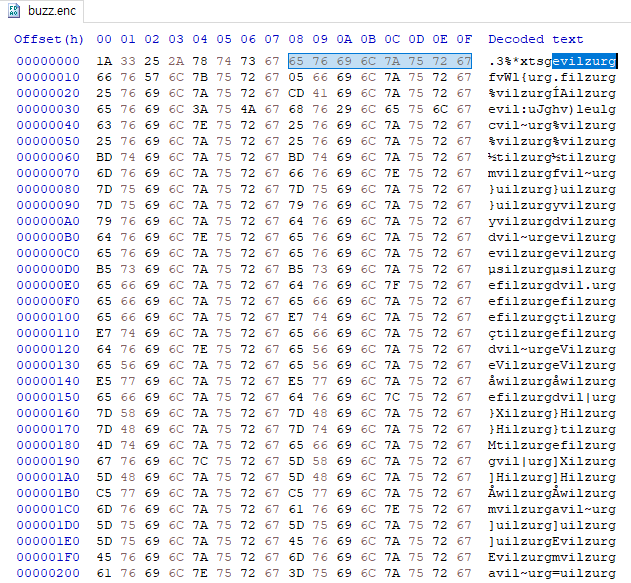The width and height of the screenshot is (631, 583).
Task: Click the Offset(h) column header
Action: 49,39
